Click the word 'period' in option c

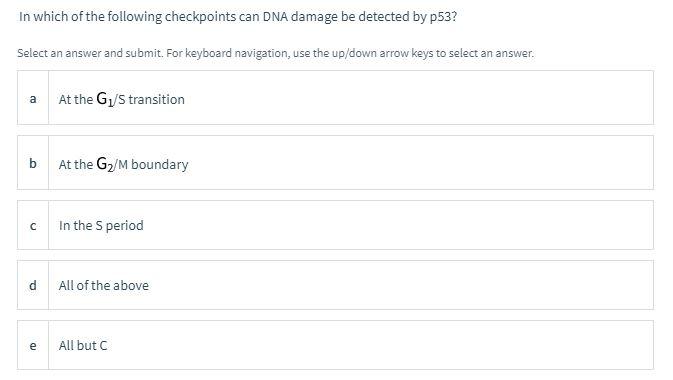[124, 226]
